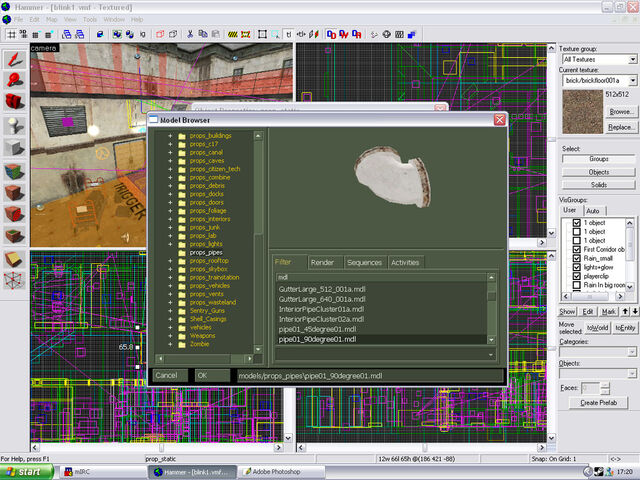Toggle Ignore Groups 'ig' icon
The height and width of the screenshot is (480, 640).
tap(142, 34)
